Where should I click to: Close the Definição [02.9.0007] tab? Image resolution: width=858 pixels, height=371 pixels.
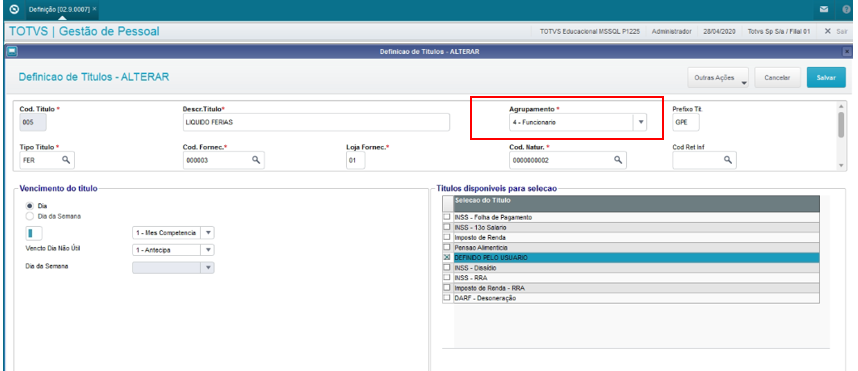coord(94,9)
